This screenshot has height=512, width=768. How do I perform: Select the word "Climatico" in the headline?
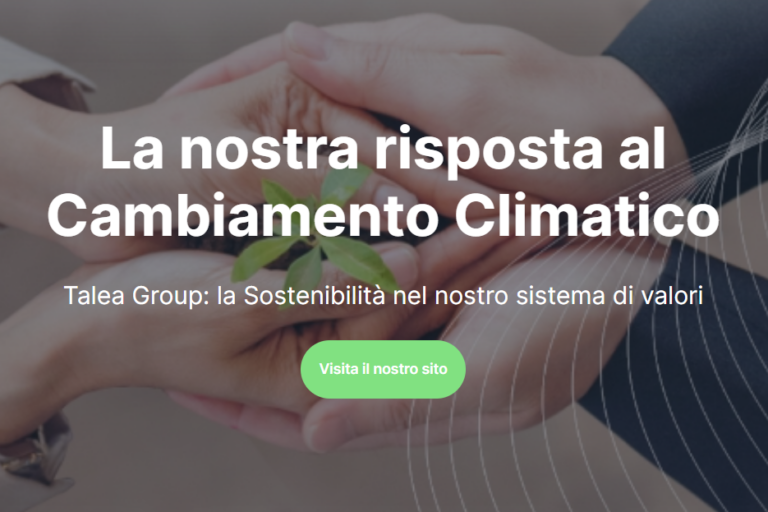coord(588,214)
